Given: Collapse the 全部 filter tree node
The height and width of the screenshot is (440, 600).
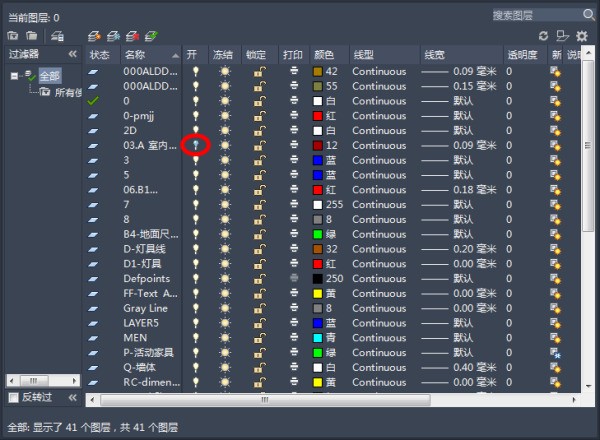Looking at the screenshot, I should [14, 76].
